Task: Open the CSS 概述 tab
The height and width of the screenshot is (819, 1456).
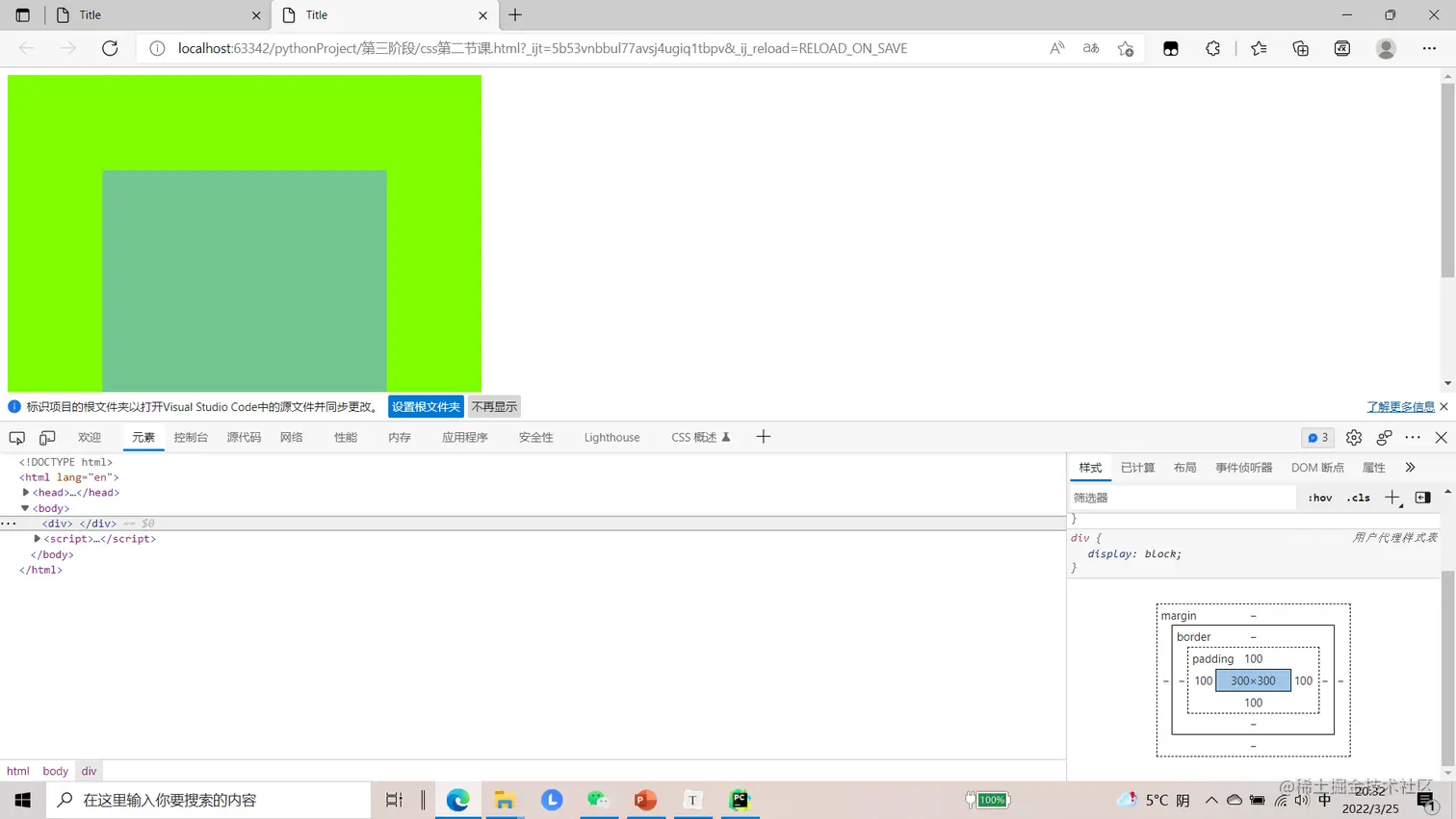Action: (x=700, y=437)
